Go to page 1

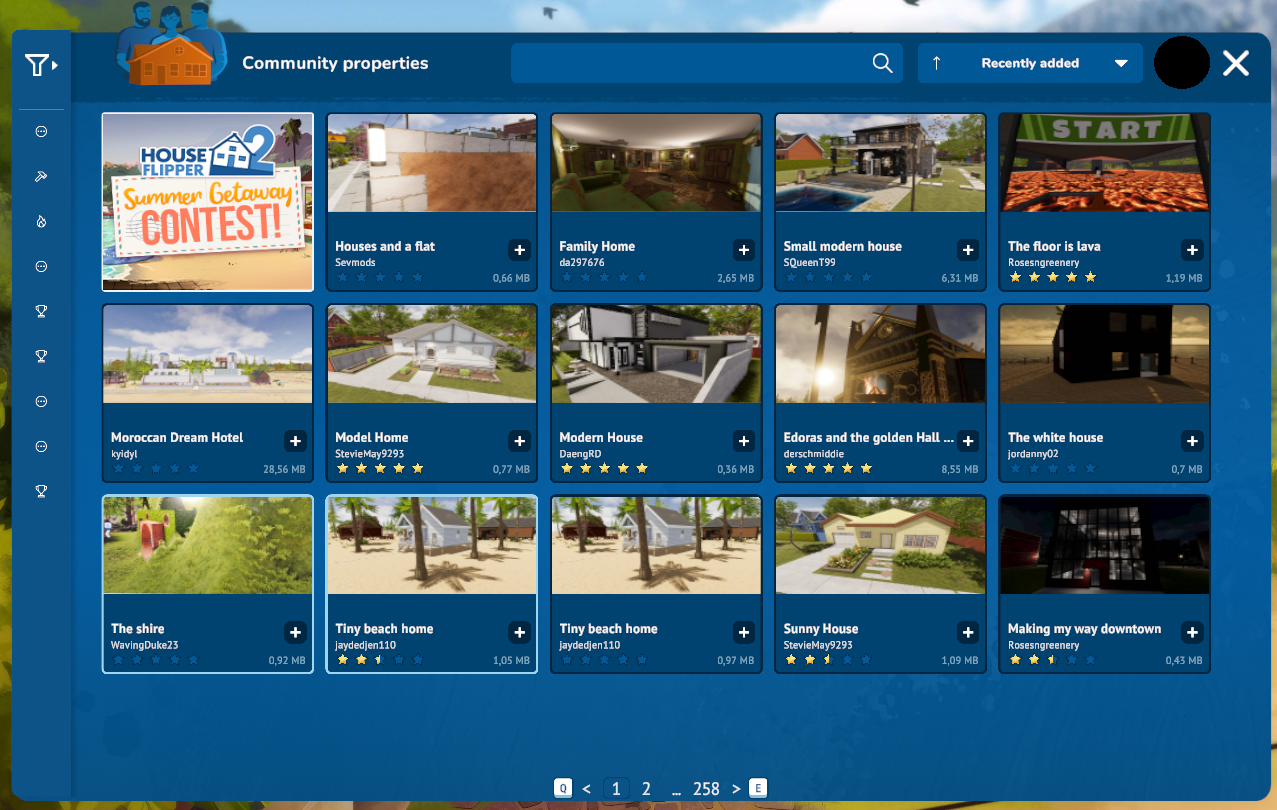[616, 789]
